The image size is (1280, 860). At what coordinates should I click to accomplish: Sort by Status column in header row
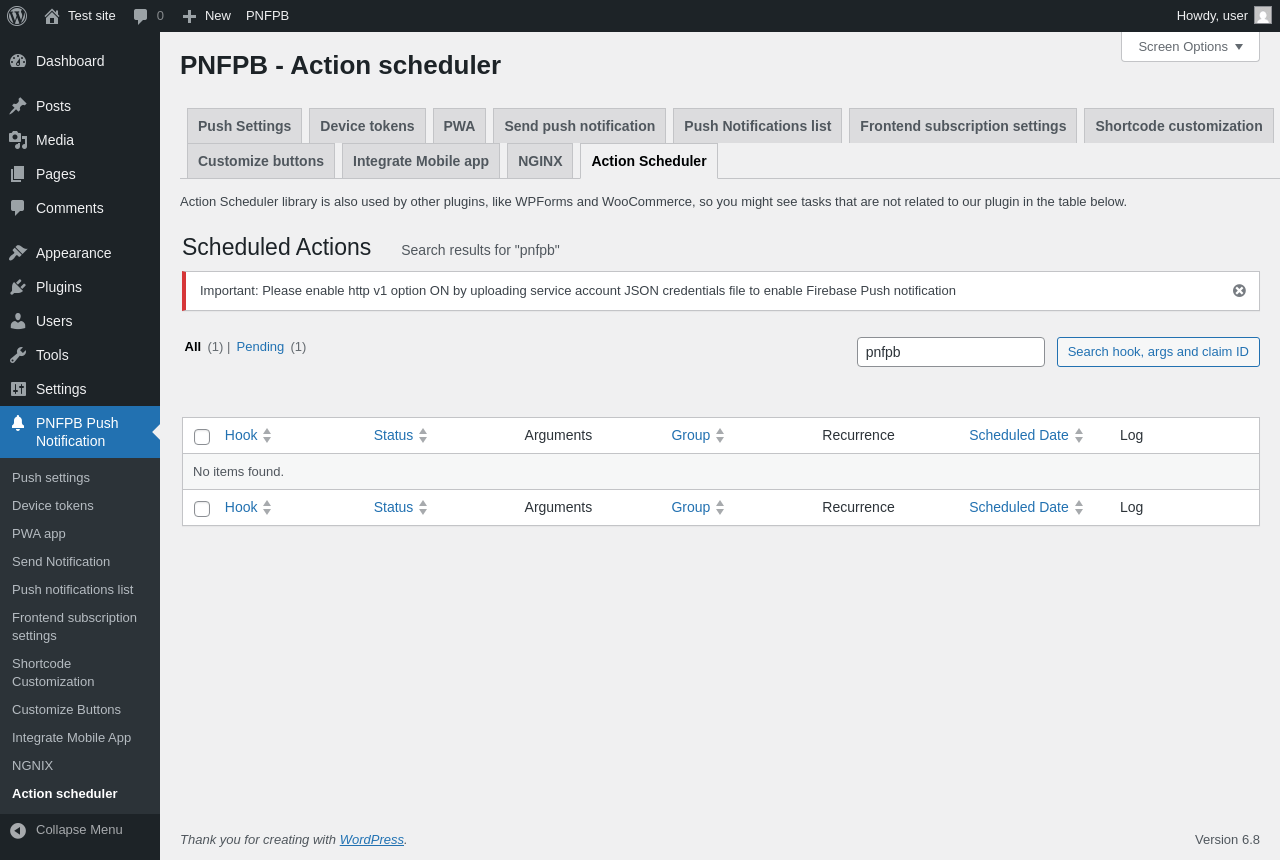point(393,435)
